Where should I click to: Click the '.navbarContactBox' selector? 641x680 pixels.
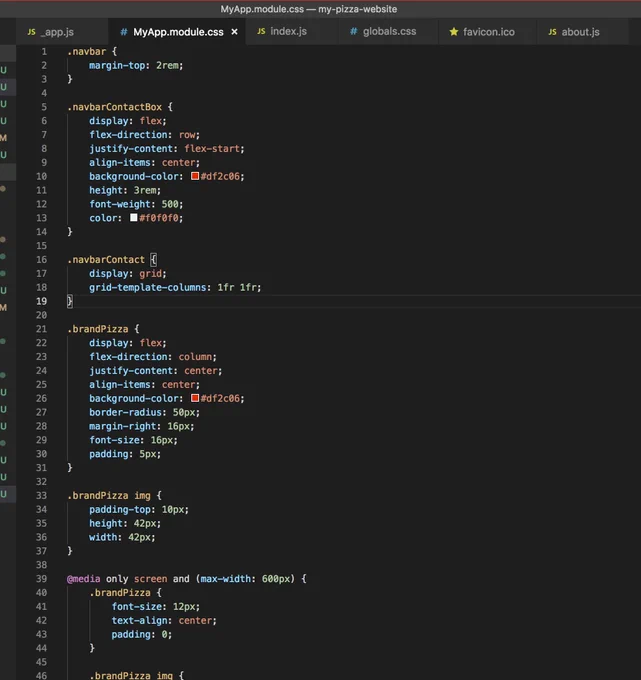(114, 107)
